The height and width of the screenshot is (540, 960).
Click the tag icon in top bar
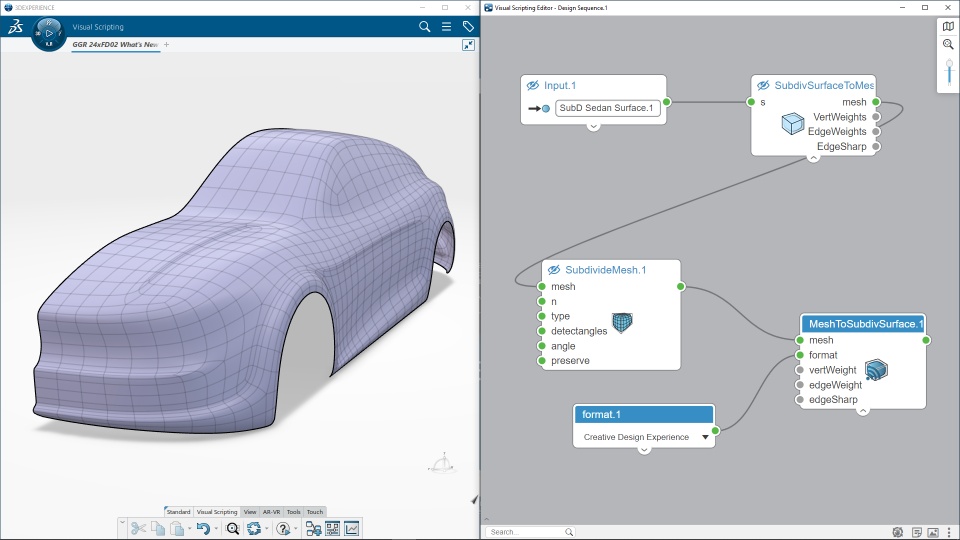468,27
